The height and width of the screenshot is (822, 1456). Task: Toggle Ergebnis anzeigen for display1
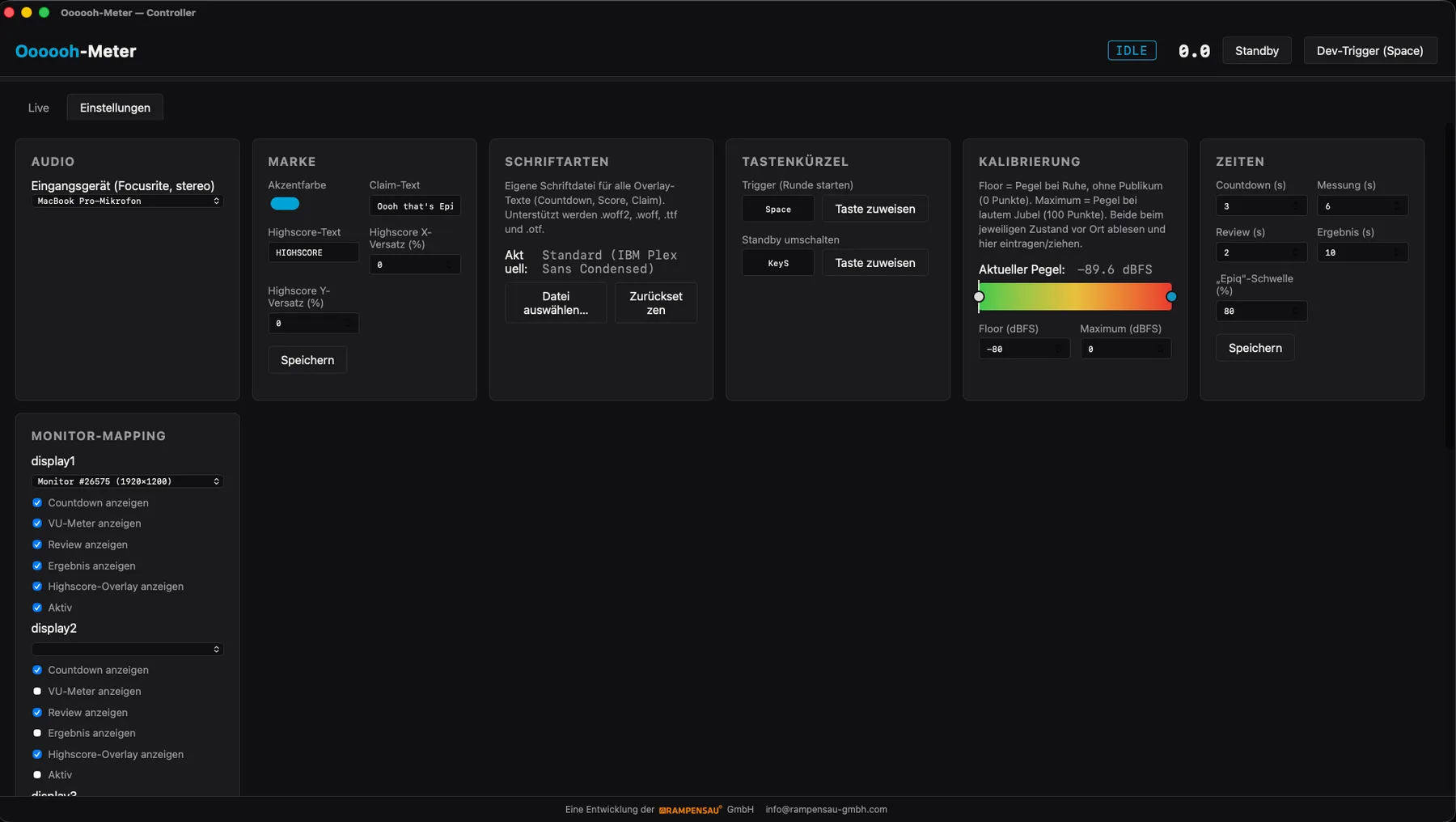(37, 566)
